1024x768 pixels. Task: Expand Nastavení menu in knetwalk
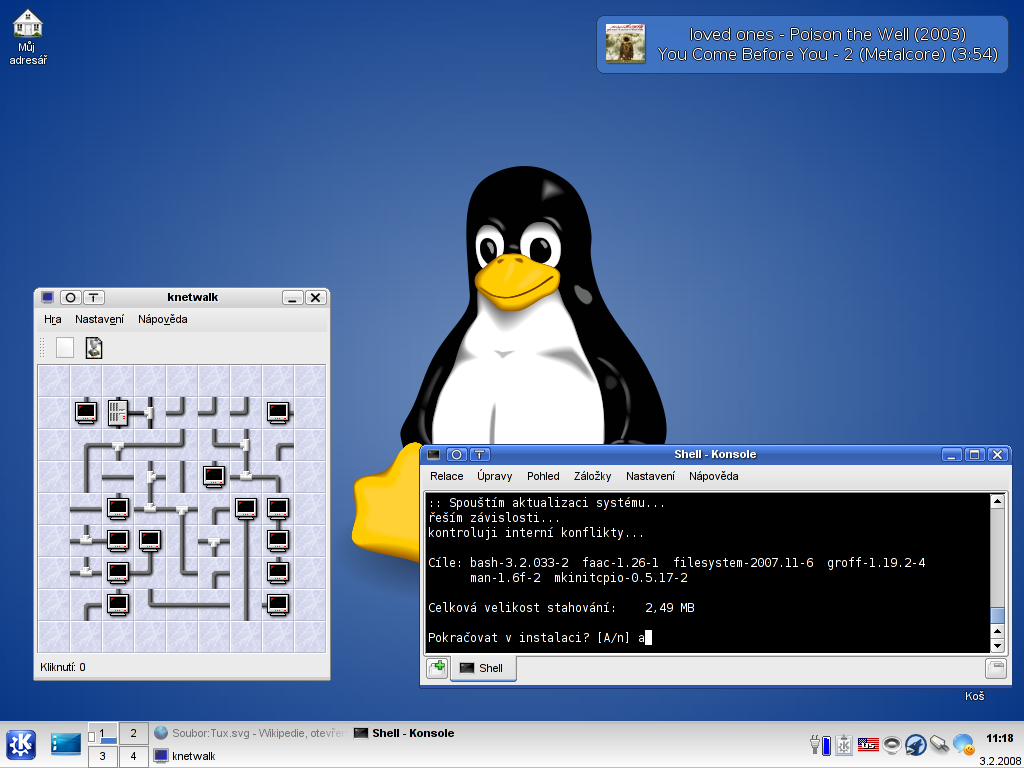coord(99,319)
